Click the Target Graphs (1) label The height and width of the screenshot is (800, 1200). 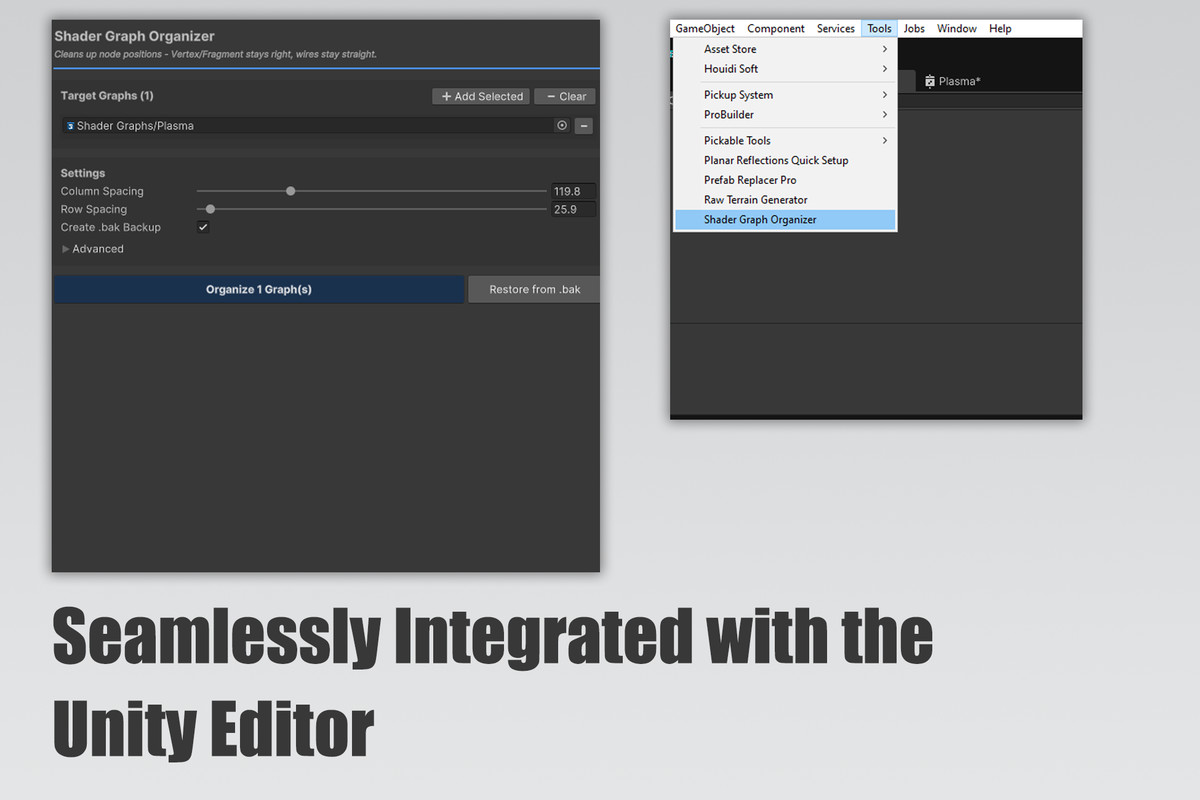[107, 96]
